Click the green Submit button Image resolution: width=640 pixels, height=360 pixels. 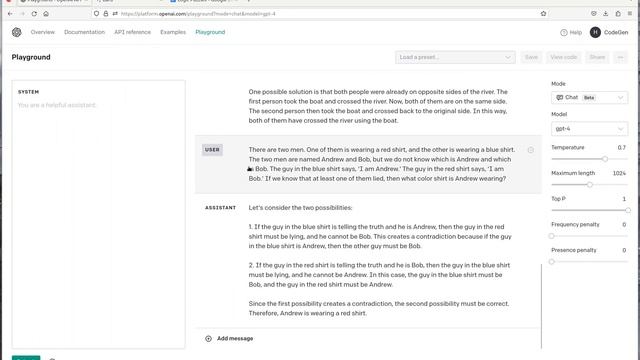coord(26,358)
